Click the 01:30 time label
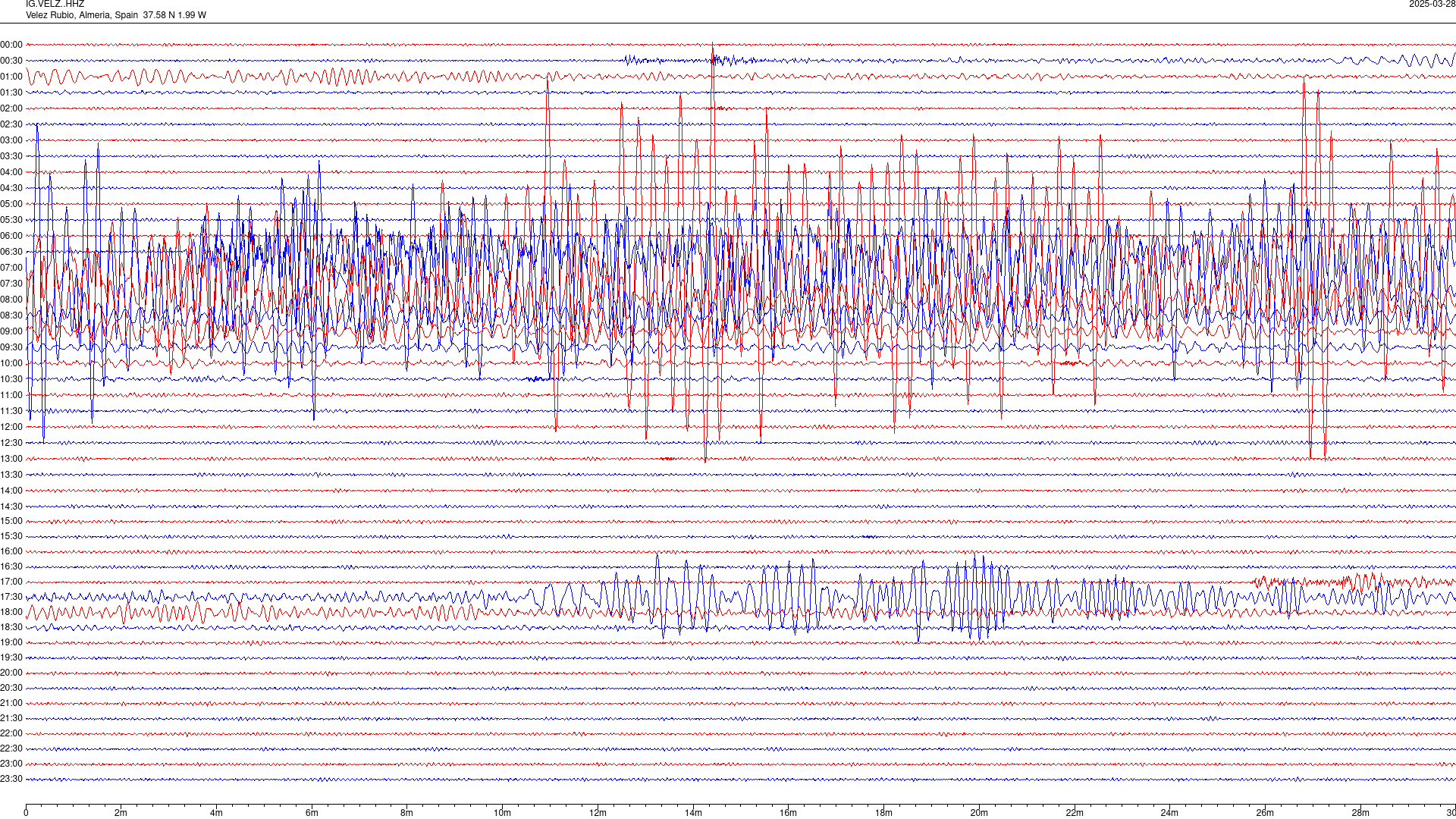Image resolution: width=1456 pixels, height=819 pixels. [11, 93]
